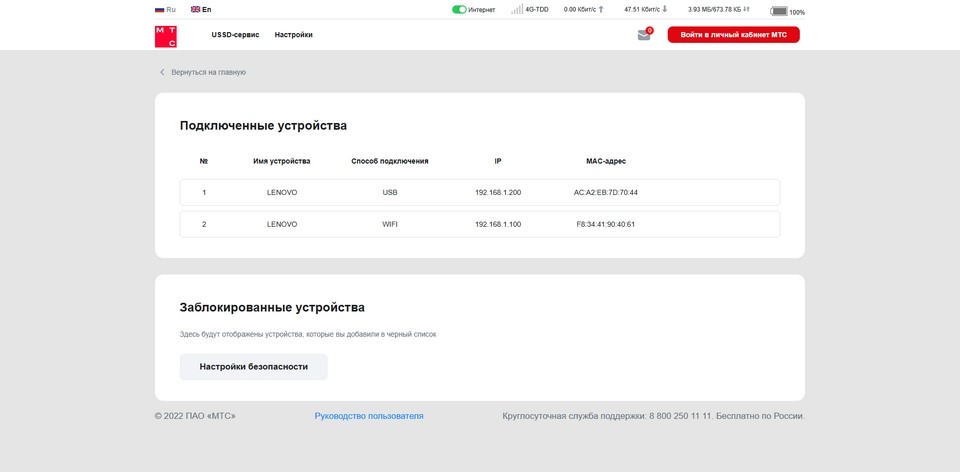Click the MAC address F8:34:41:90:40:61
The height and width of the screenshot is (472, 960).
[605, 224]
